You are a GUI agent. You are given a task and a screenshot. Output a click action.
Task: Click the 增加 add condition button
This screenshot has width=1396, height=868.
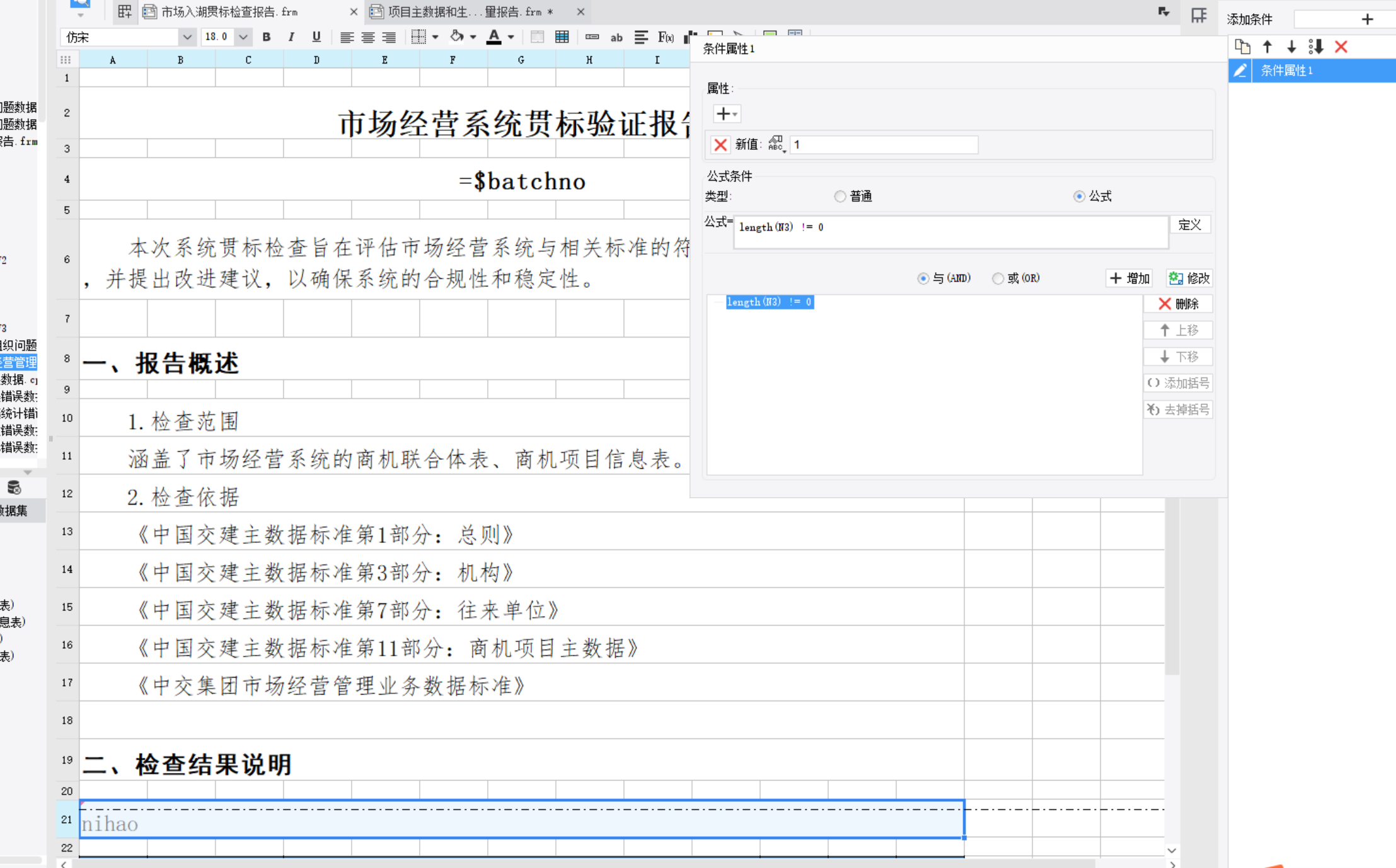(1129, 278)
